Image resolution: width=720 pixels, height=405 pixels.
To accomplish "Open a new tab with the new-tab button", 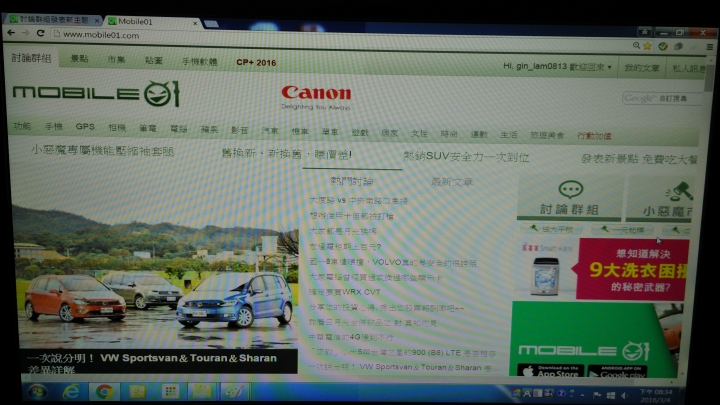I will click(x=211, y=24).
